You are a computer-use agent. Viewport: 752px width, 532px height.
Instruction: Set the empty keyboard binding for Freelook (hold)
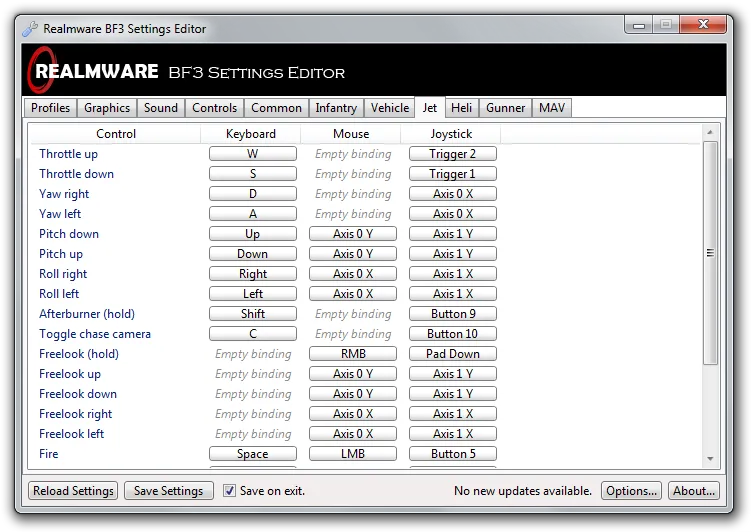[x=252, y=354]
